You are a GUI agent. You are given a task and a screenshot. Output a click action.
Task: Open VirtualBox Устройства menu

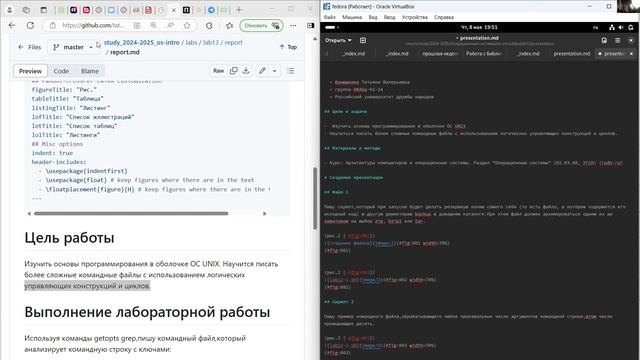coord(415,17)
